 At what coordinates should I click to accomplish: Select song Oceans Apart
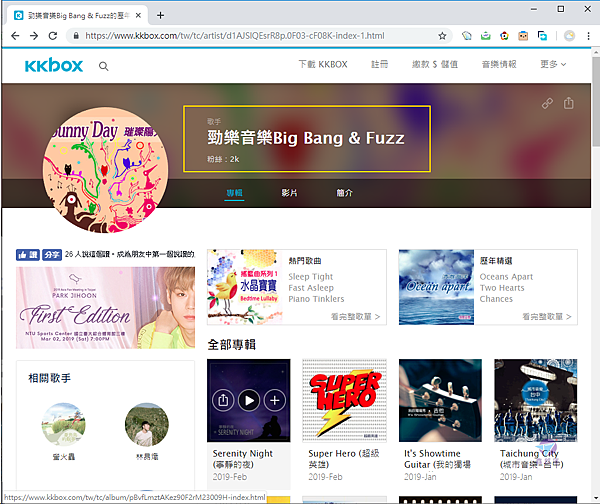pos(506,276)
